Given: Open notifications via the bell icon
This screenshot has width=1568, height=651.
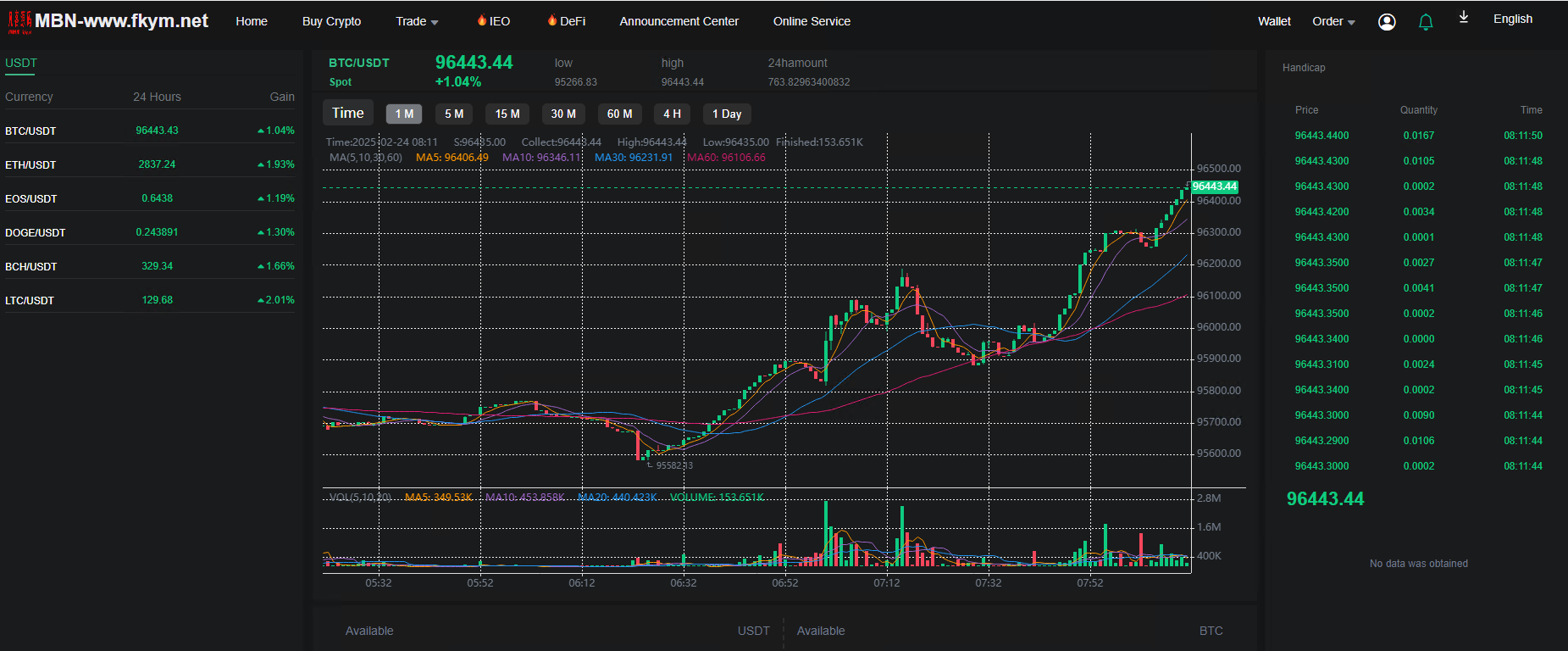Looking at the screenshot, I should [x=1426, y=22].
